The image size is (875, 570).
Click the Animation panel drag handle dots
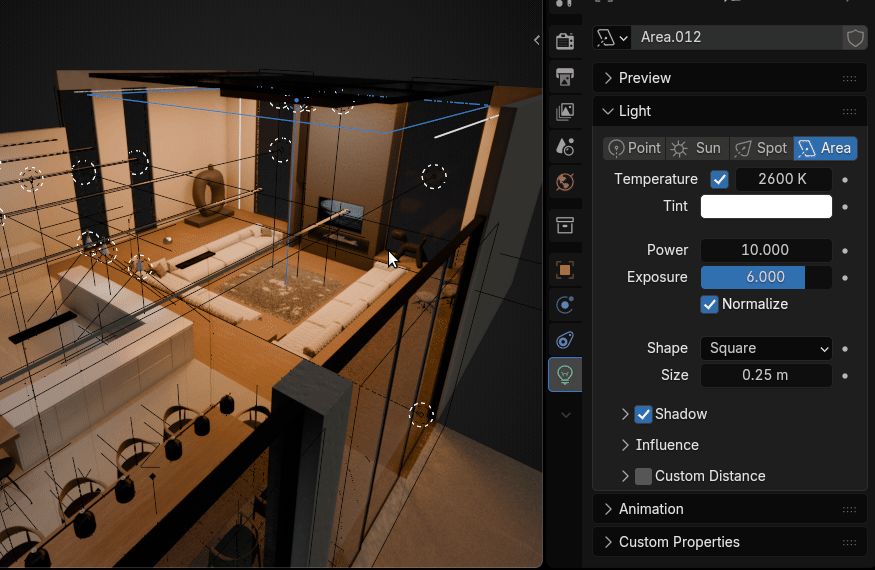click(849, 509)
